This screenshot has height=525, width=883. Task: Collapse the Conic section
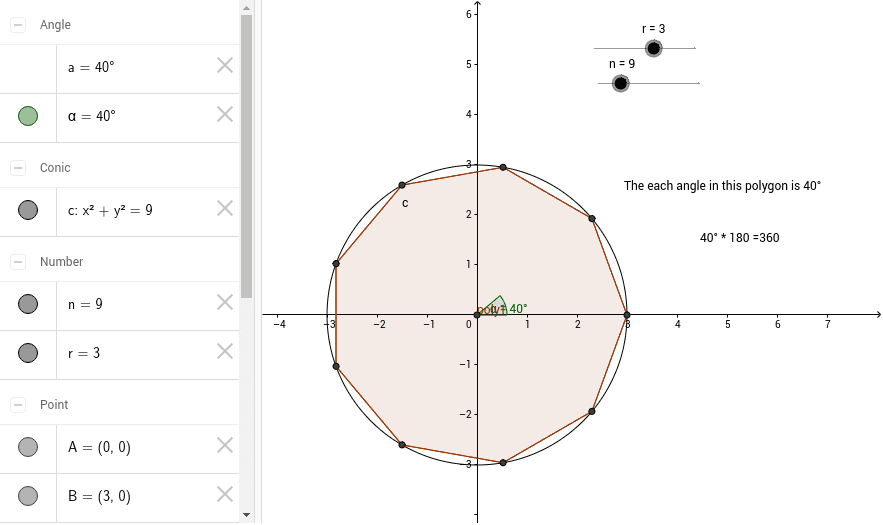click(18, 168)
